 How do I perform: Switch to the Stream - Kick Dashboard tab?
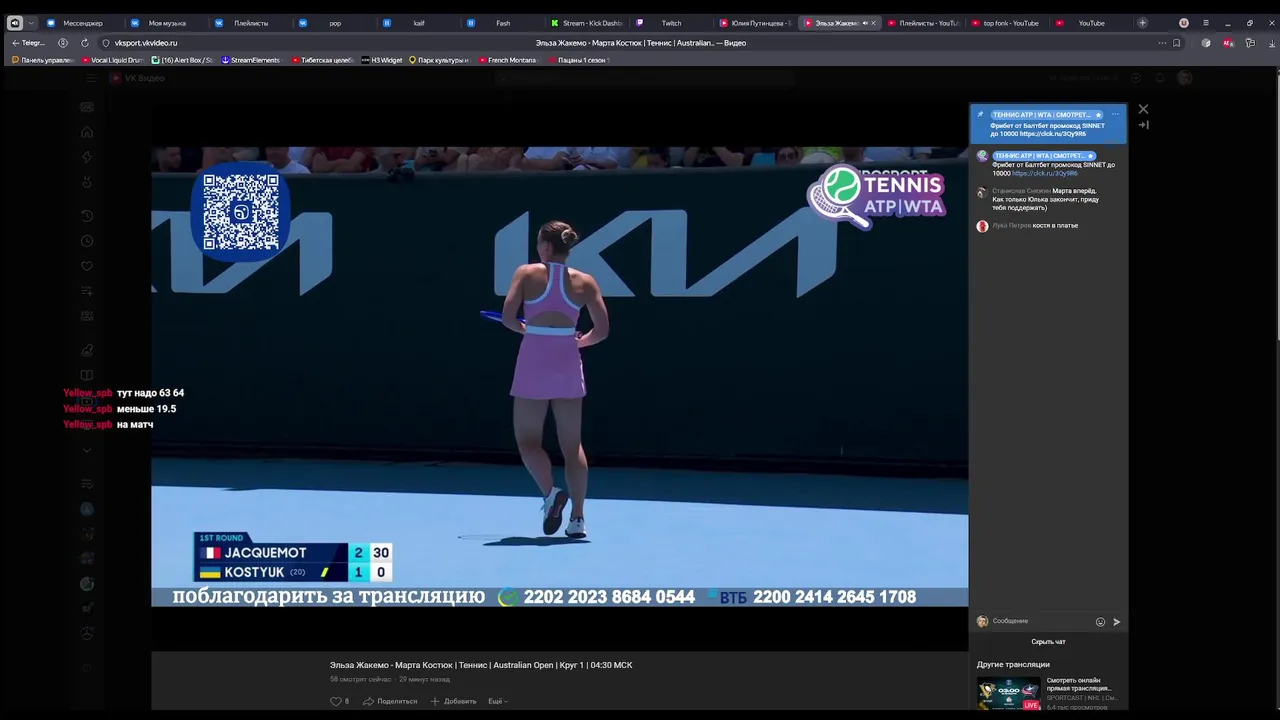coord(587,23)
